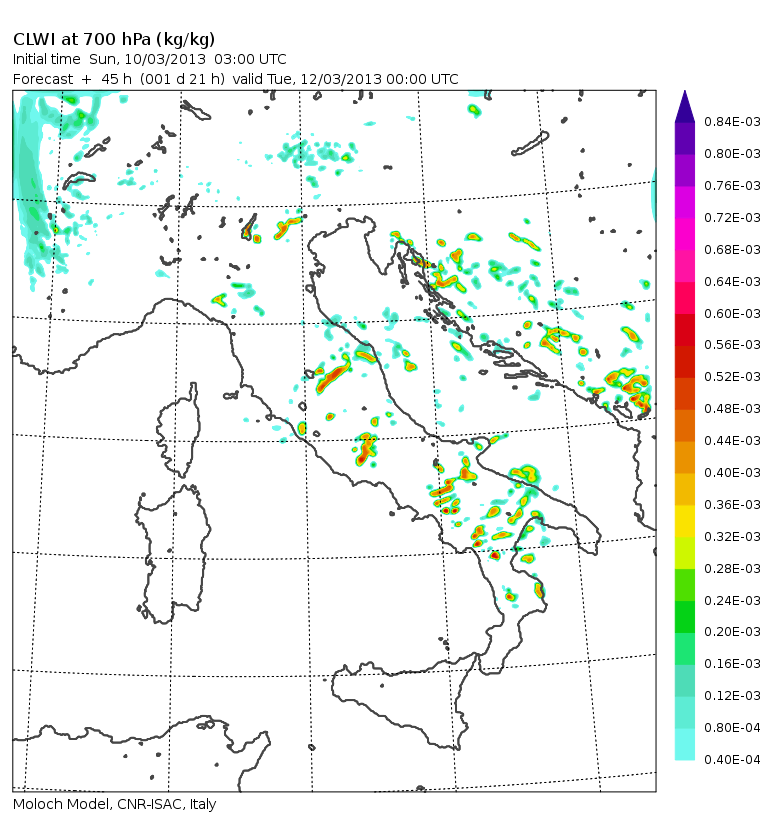Click the 0.56E-03 legend label
Image resolution: width=760 pixels, height=828 pixels.
coord(732,345)
